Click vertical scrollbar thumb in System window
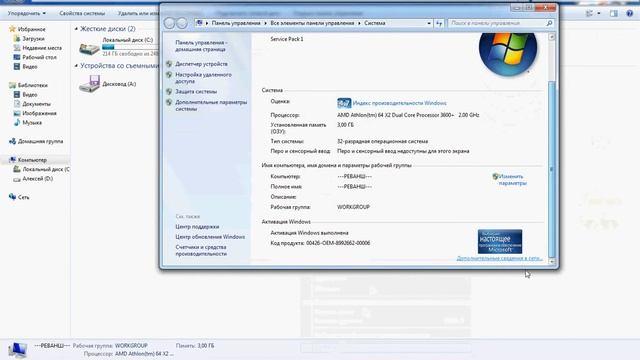The width and height of the screenshot is (640, 360). coord(552,169)
